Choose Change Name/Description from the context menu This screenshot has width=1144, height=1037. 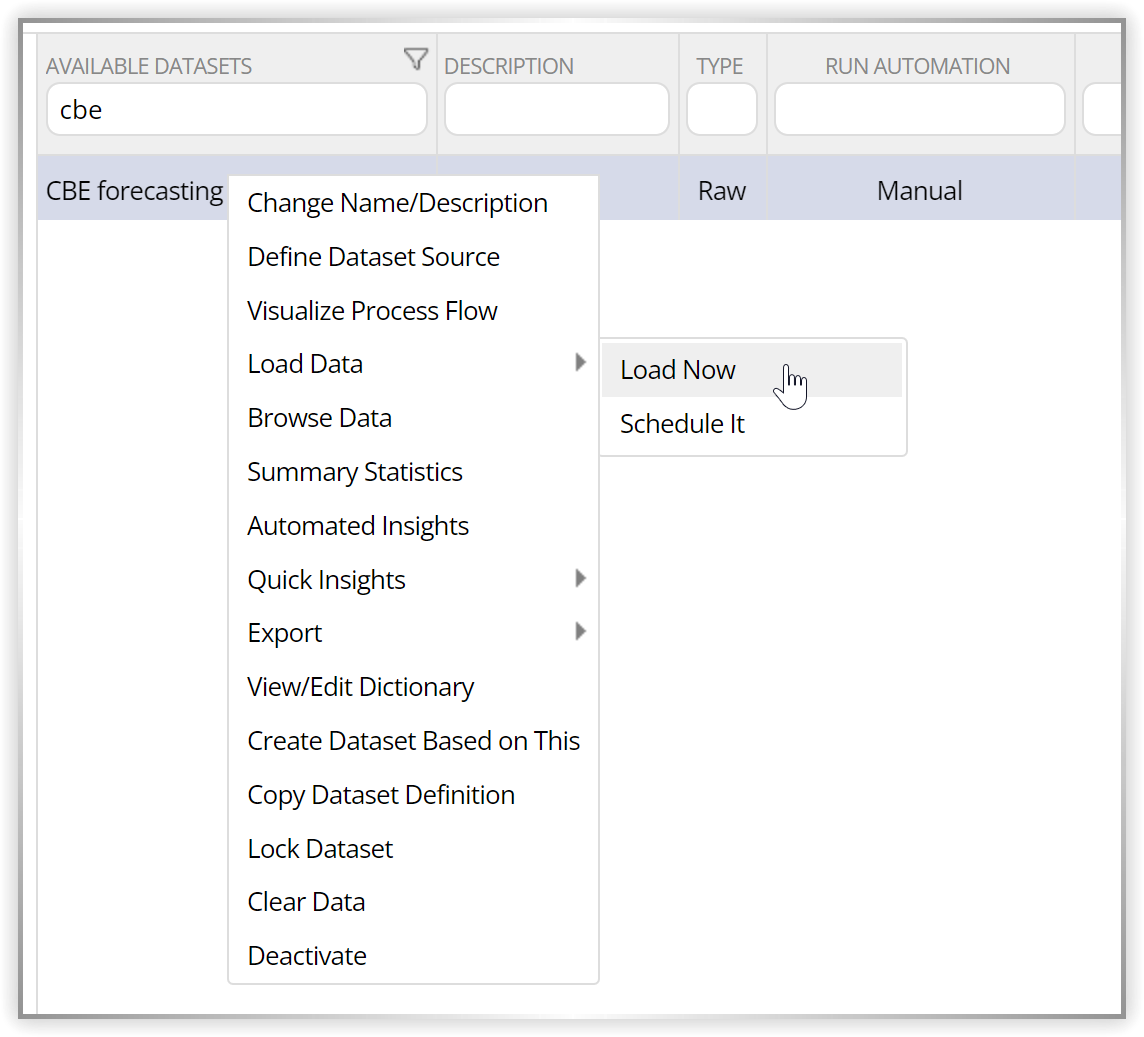(413, 203)
